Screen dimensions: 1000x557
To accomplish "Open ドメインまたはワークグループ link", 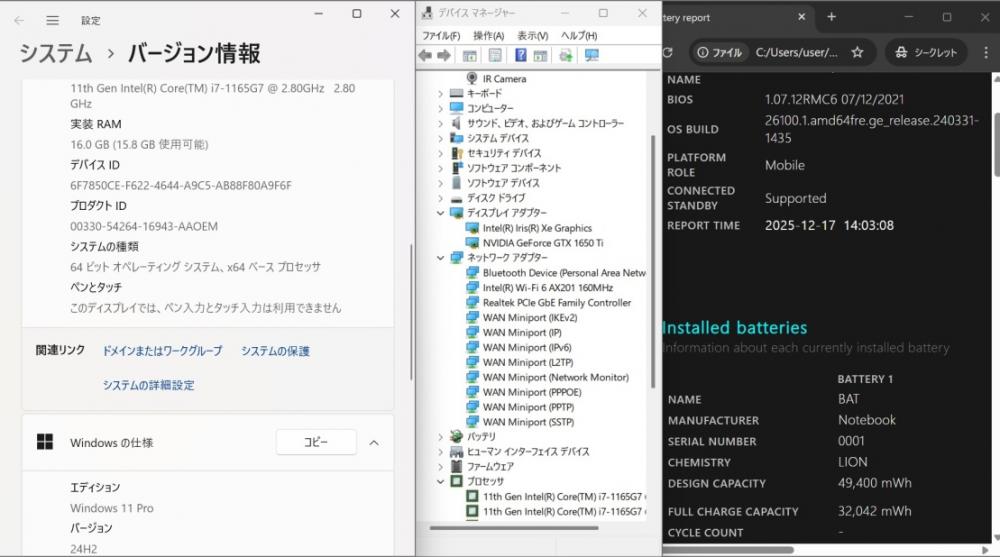I will (x=163, y=351).
